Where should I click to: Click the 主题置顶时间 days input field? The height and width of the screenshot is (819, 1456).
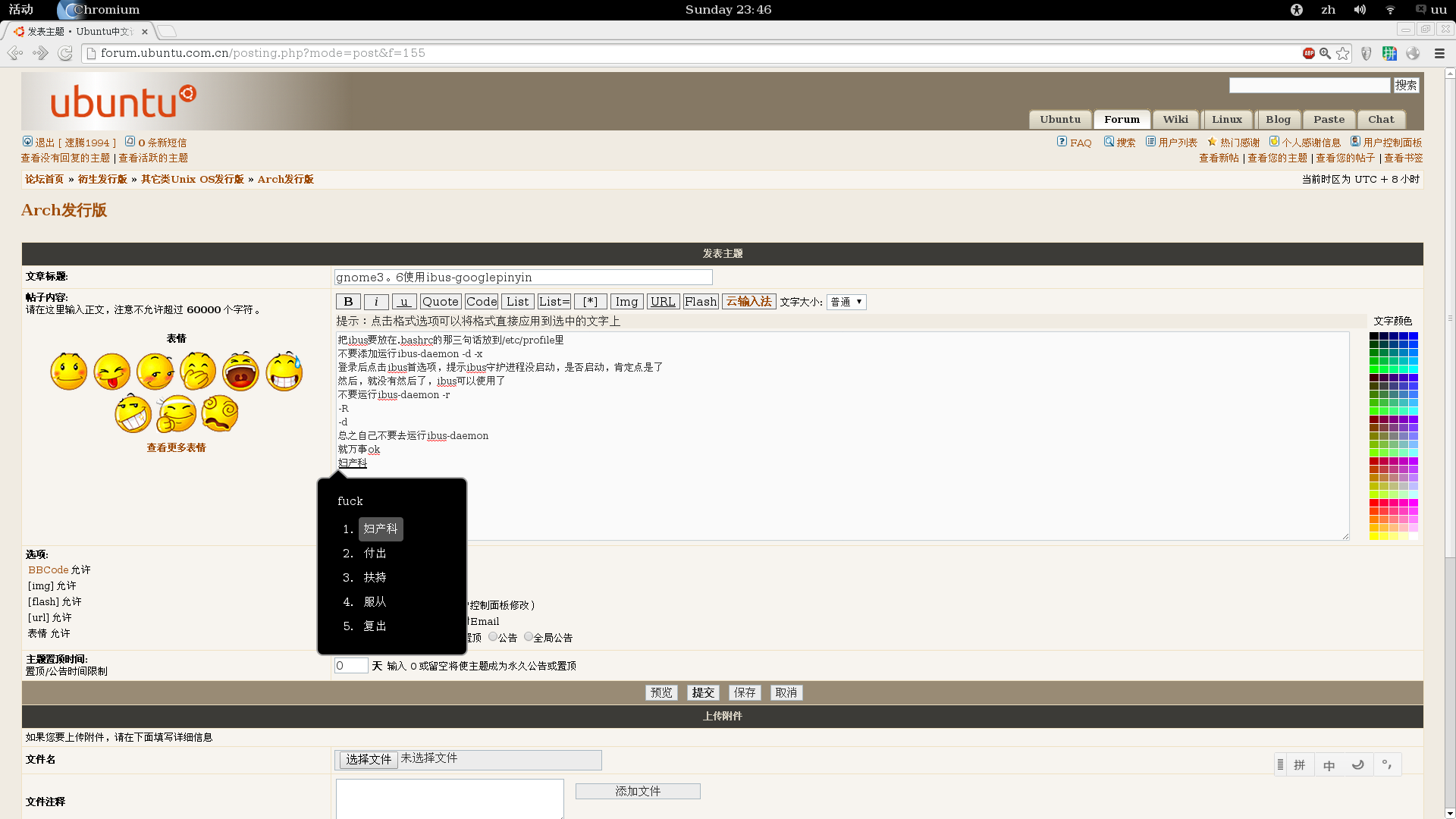point(351,666)
